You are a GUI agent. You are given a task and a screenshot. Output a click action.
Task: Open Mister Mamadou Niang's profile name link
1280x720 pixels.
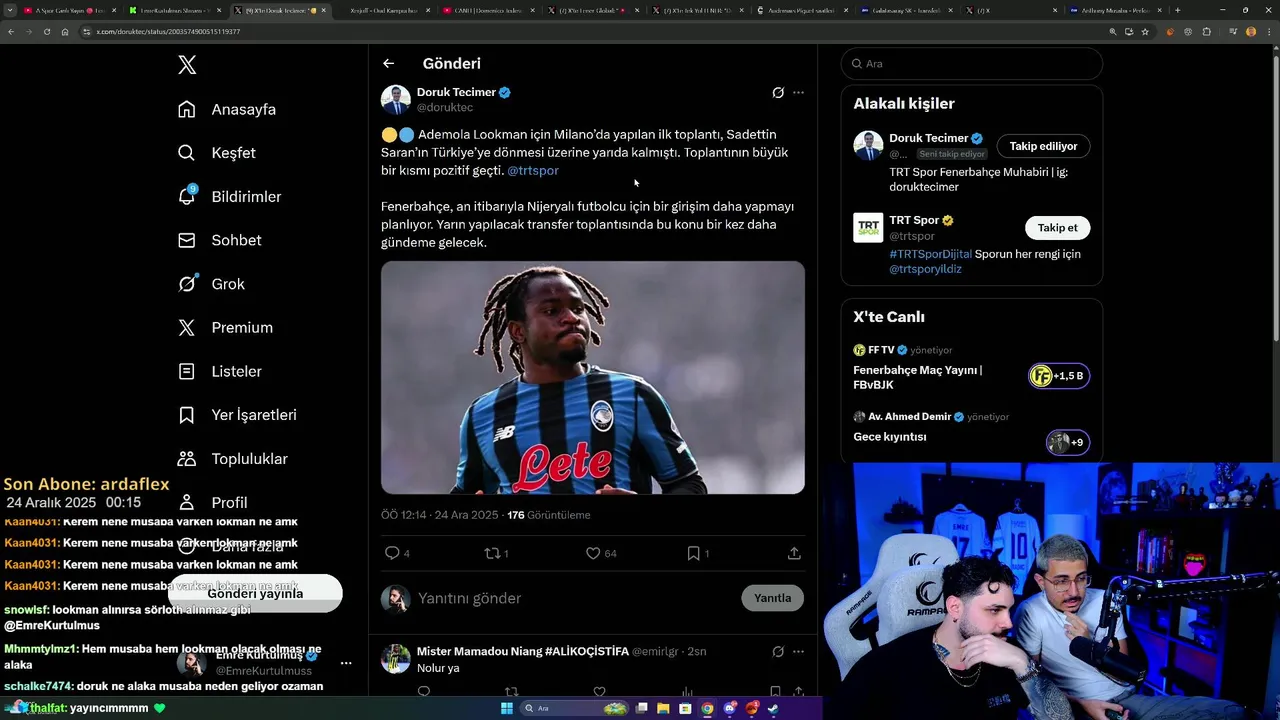pos(522,651)
